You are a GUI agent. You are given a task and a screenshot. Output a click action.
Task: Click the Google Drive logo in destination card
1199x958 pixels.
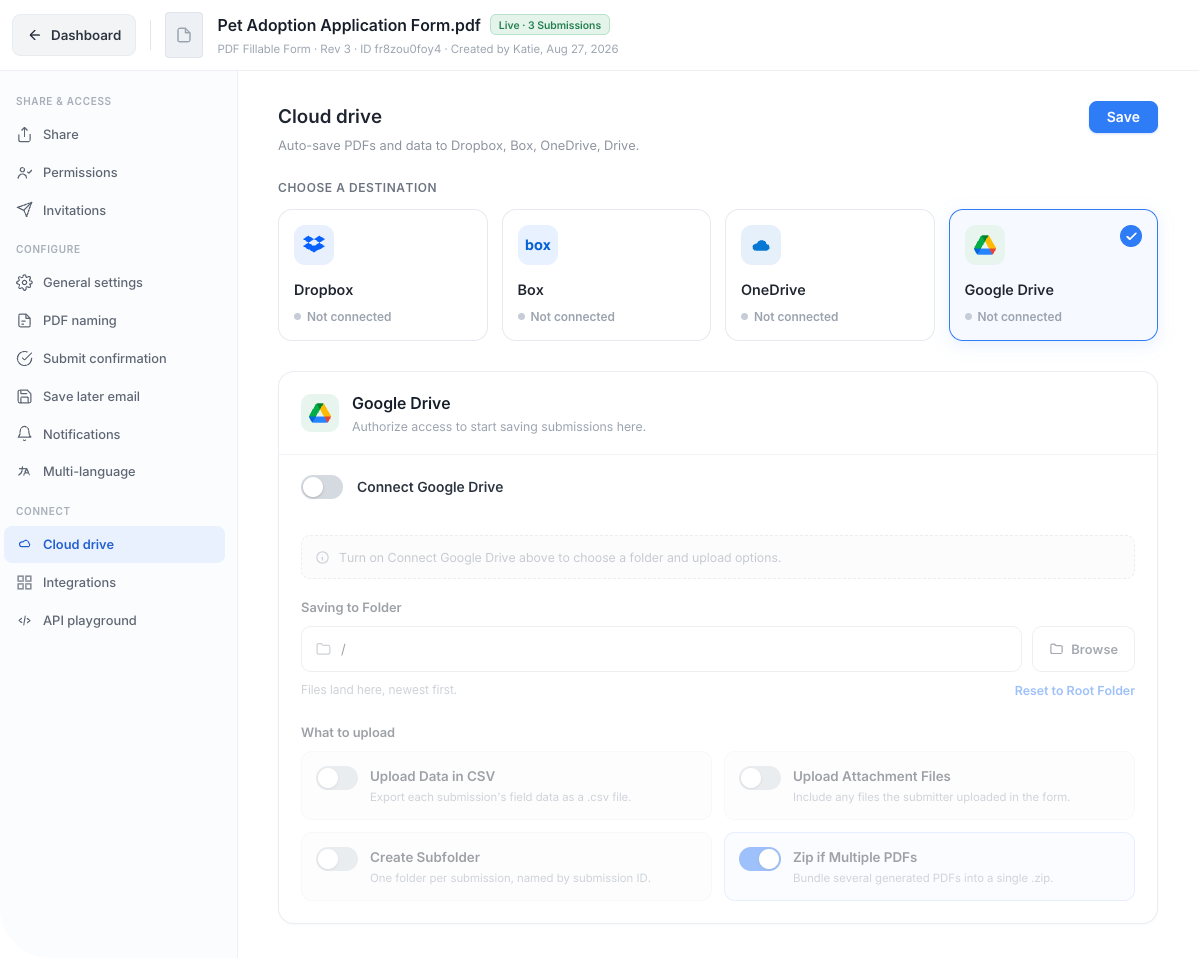(x=984, y=245)
